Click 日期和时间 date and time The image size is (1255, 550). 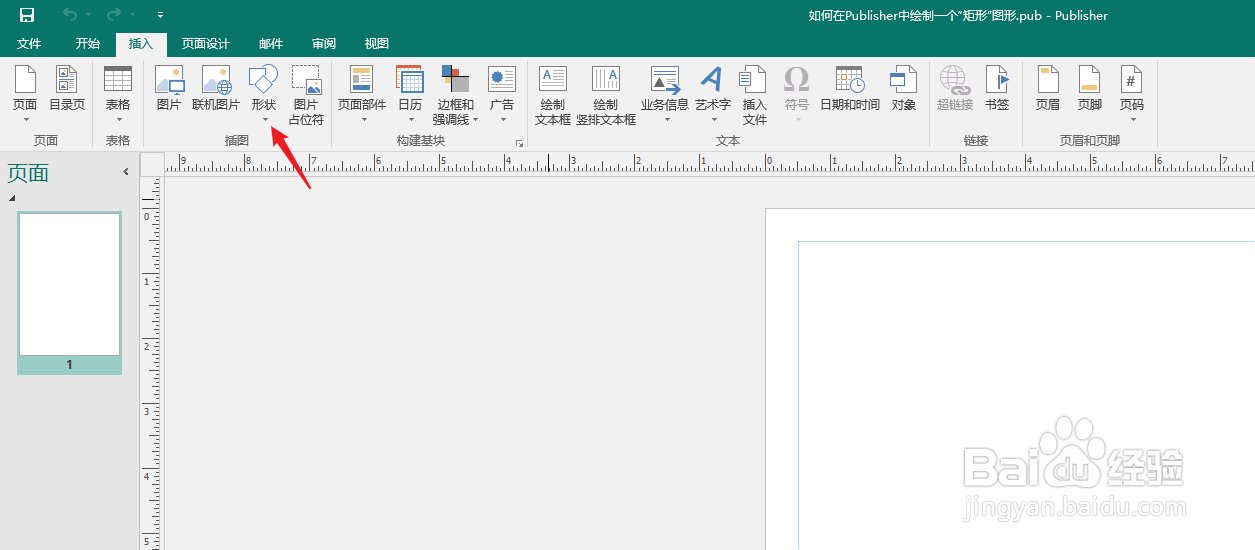pos(850,89)
